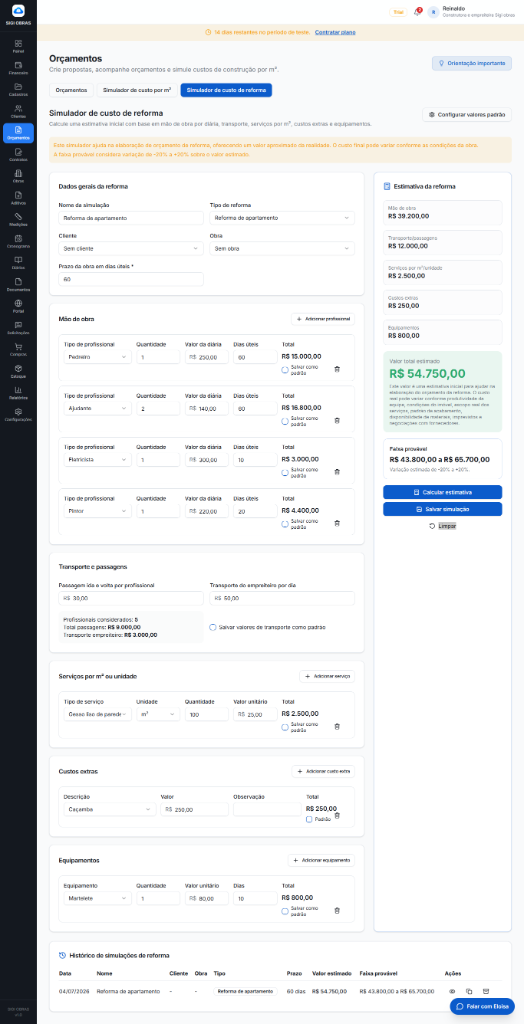Expand the Tipo de reforma dropdown
The image size is (524, 1024).
[282, 217]
